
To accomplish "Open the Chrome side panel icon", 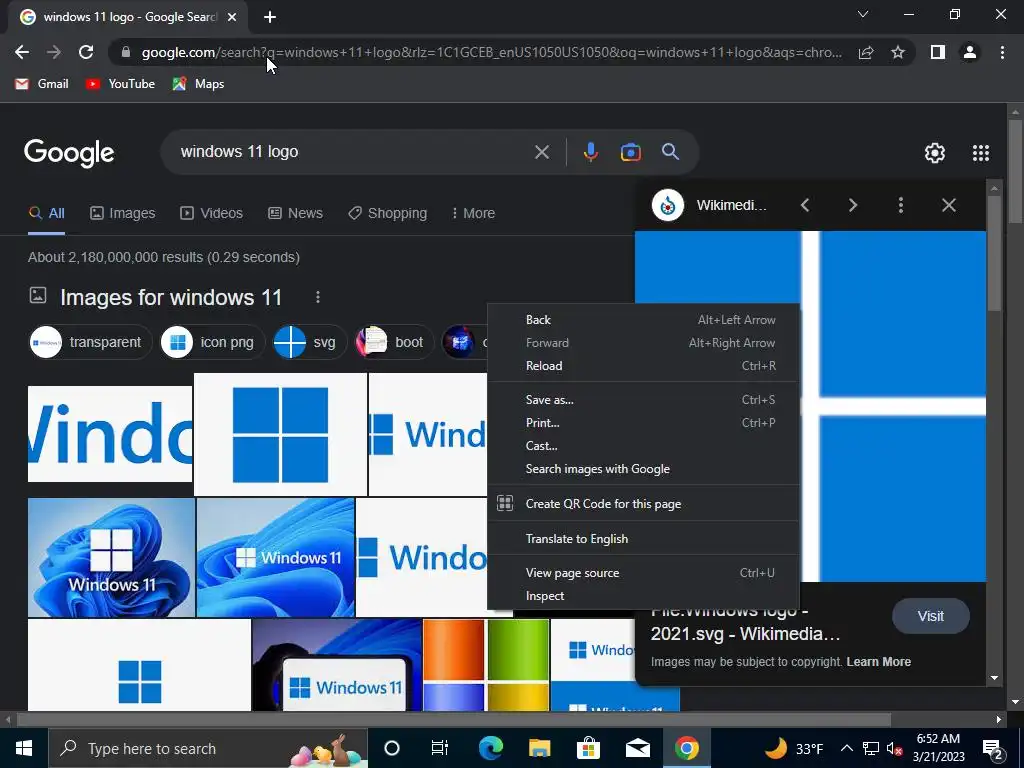I will (x=938, y=52).
